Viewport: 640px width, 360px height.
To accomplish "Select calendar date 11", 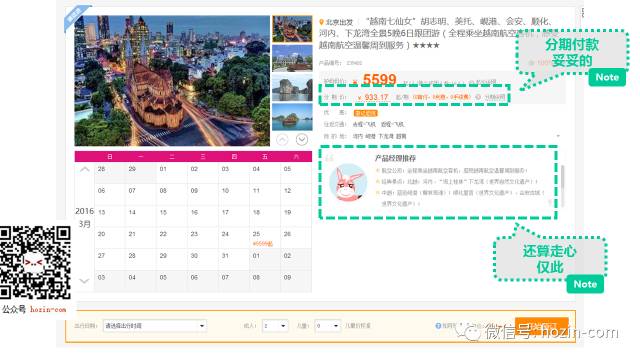I will point(264,195).
